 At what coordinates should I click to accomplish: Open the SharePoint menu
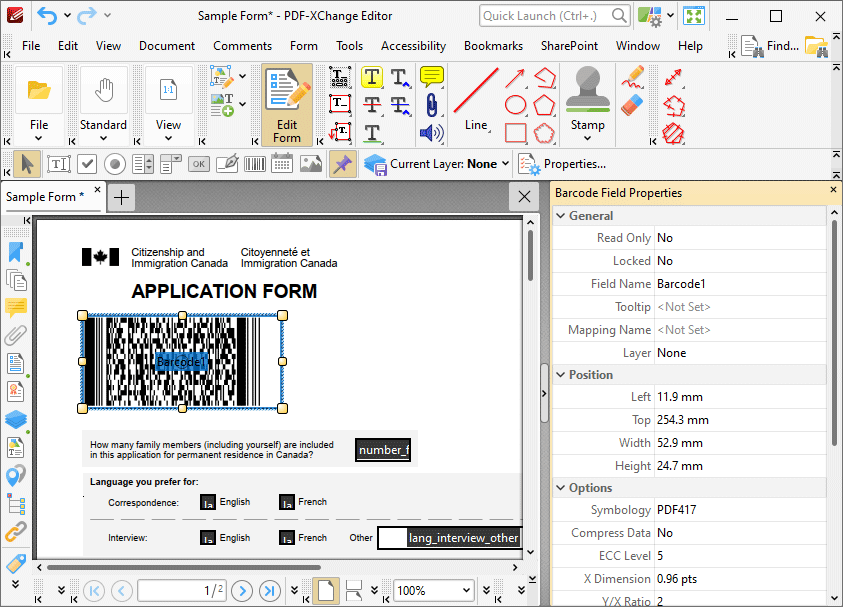pyautogui.click(x=569, y=46)
